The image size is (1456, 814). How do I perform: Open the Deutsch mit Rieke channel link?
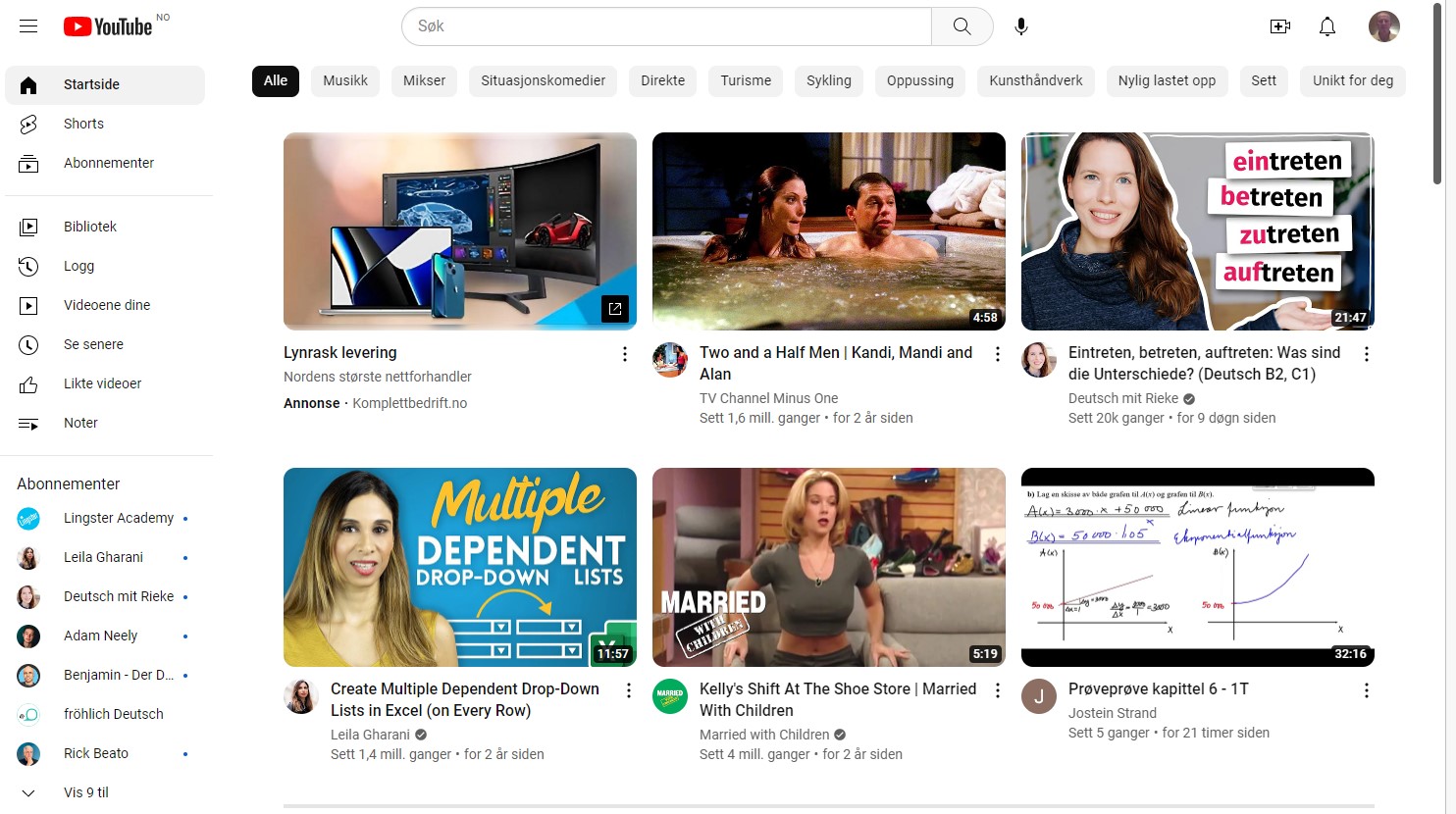coord(1123,398)
